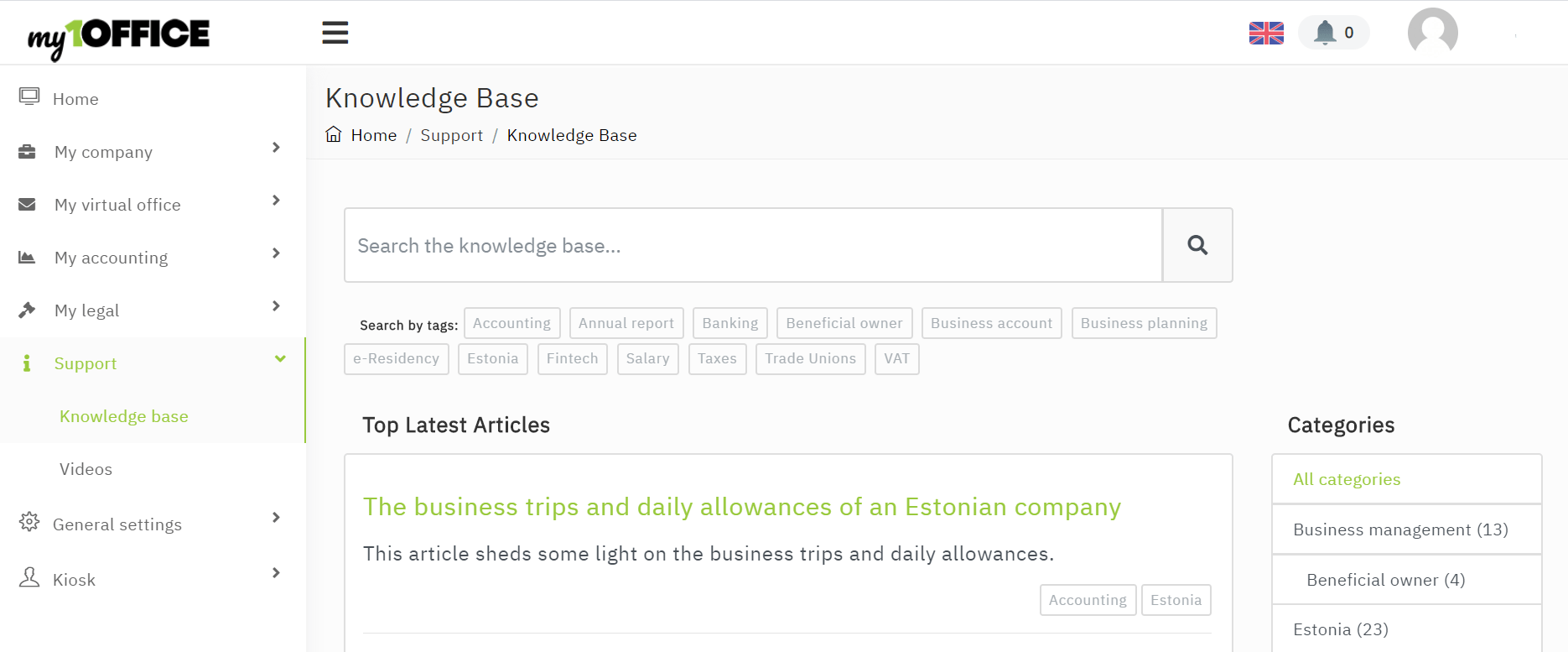Click the myOffice logo
This screenshot has width=1568, height=652.
click(118, 36)
